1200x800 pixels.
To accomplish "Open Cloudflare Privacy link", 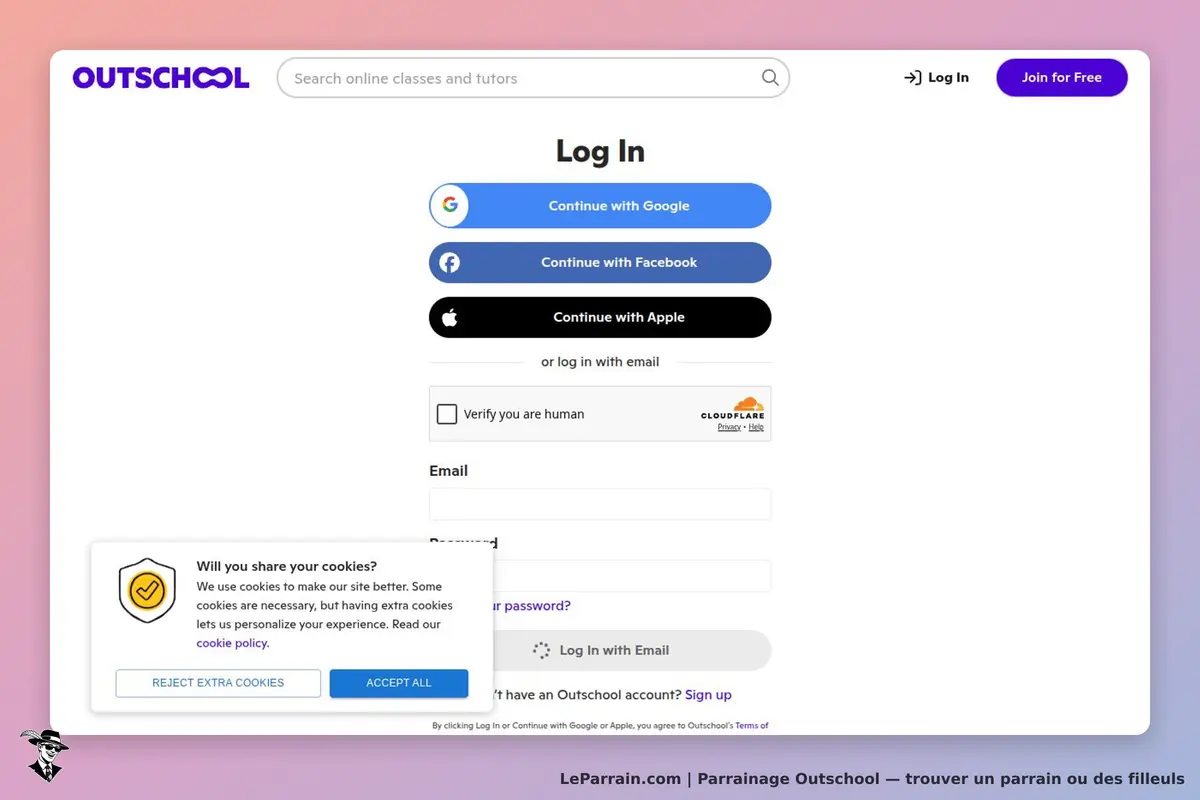I will click(x=729, y=427).
